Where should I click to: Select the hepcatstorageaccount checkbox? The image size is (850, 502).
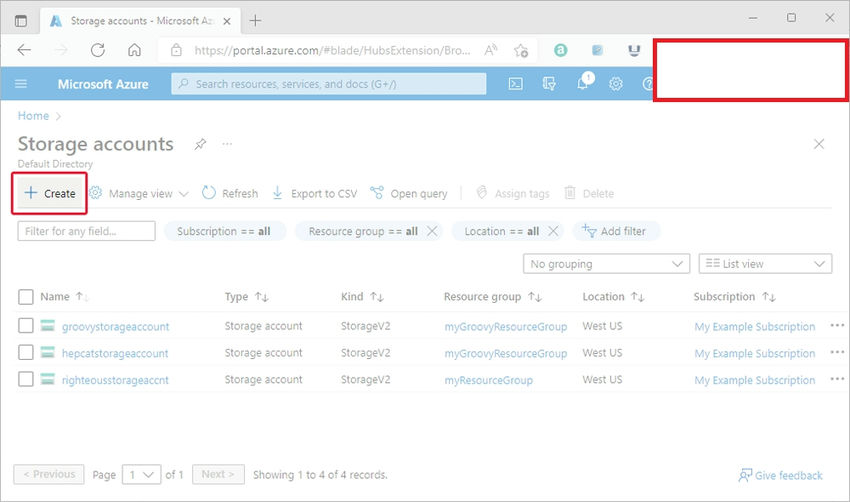point(25,352)
